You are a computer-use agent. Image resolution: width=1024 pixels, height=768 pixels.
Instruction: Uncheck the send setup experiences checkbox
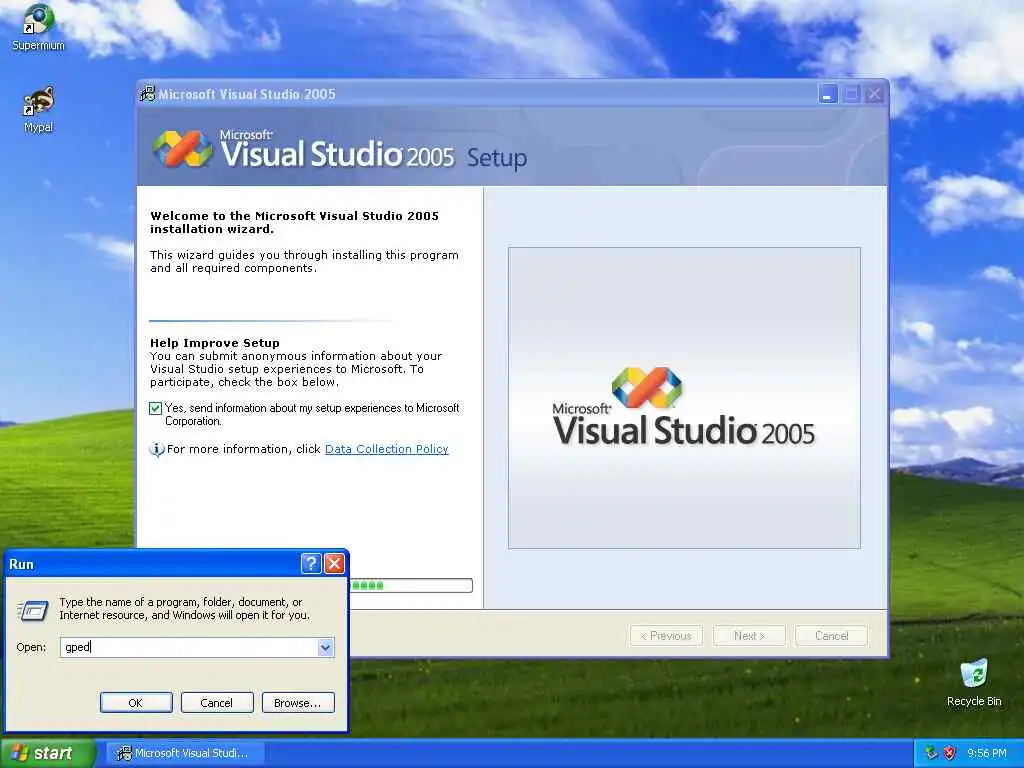(x=155, y=409)
